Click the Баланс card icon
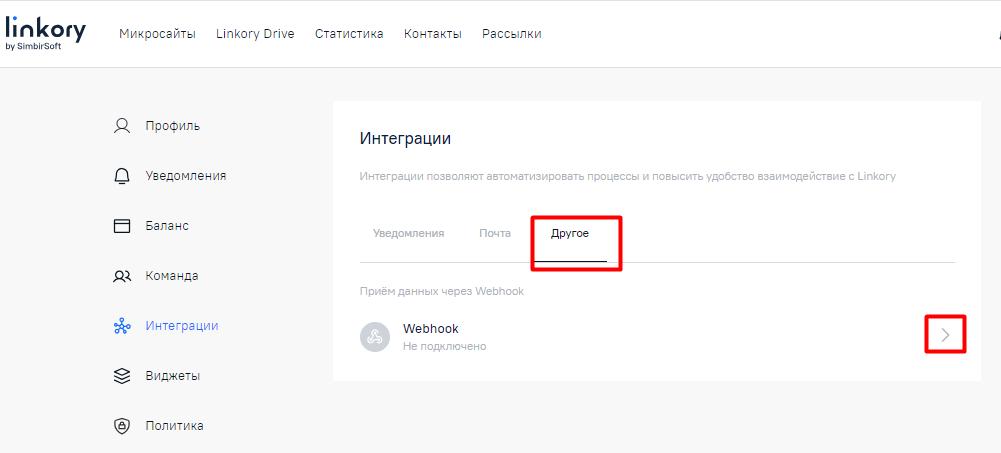Screen dimensions: 1001x453 (121, 226)
